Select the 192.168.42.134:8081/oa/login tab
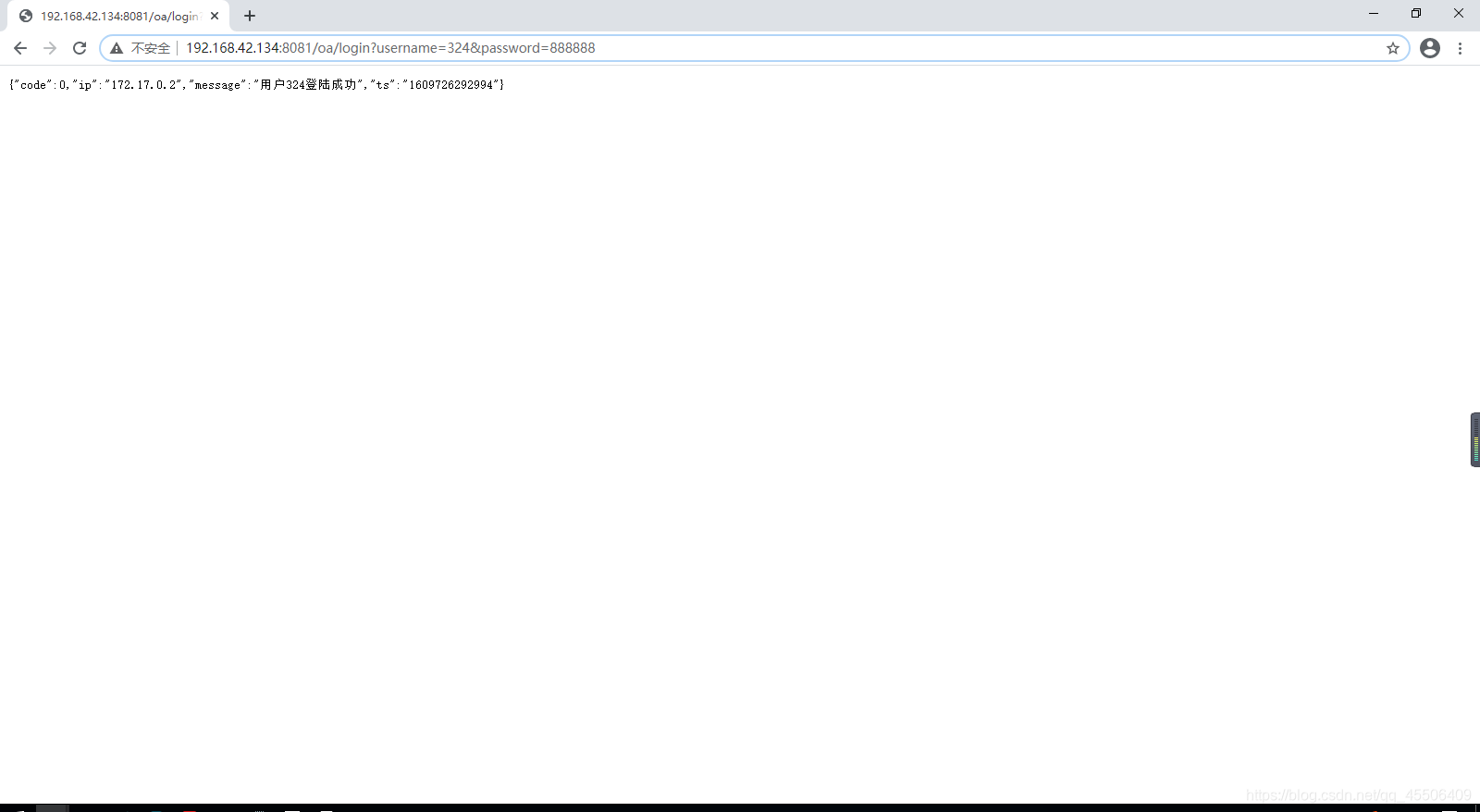1480x812 pixels. (x=118, y=16)
